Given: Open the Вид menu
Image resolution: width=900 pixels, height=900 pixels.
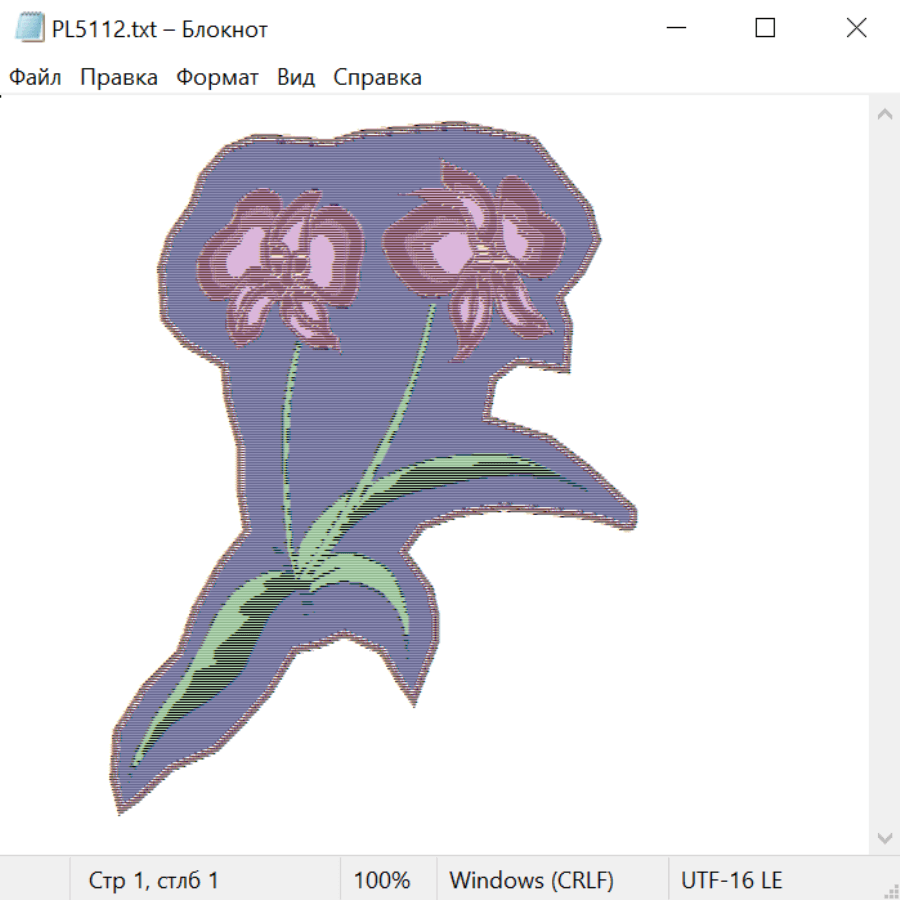Looking at the screenshot, I should [296, 78].
